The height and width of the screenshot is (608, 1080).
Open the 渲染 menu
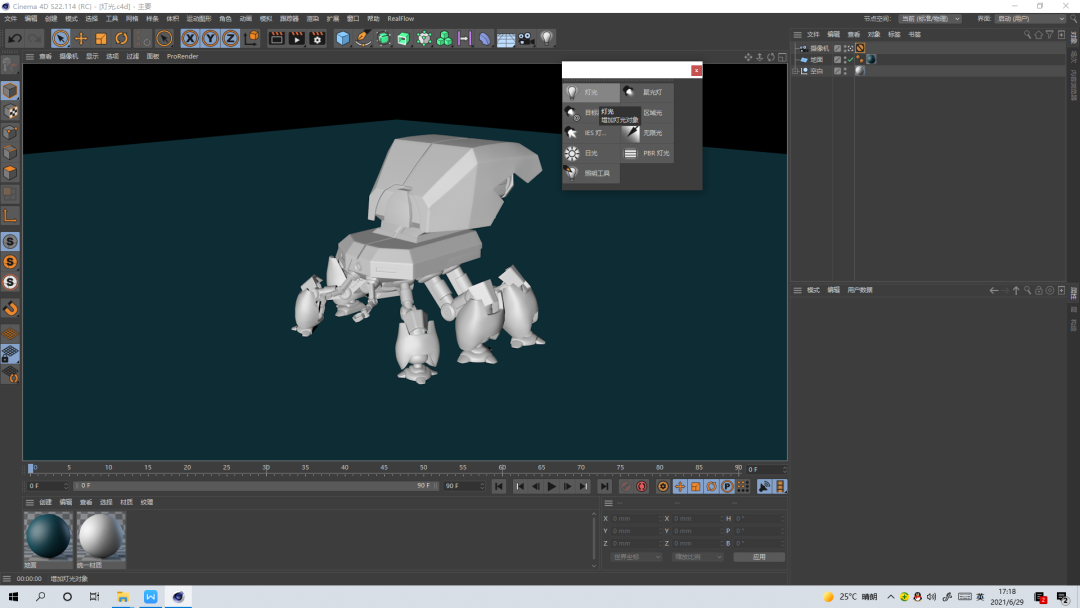312,19
